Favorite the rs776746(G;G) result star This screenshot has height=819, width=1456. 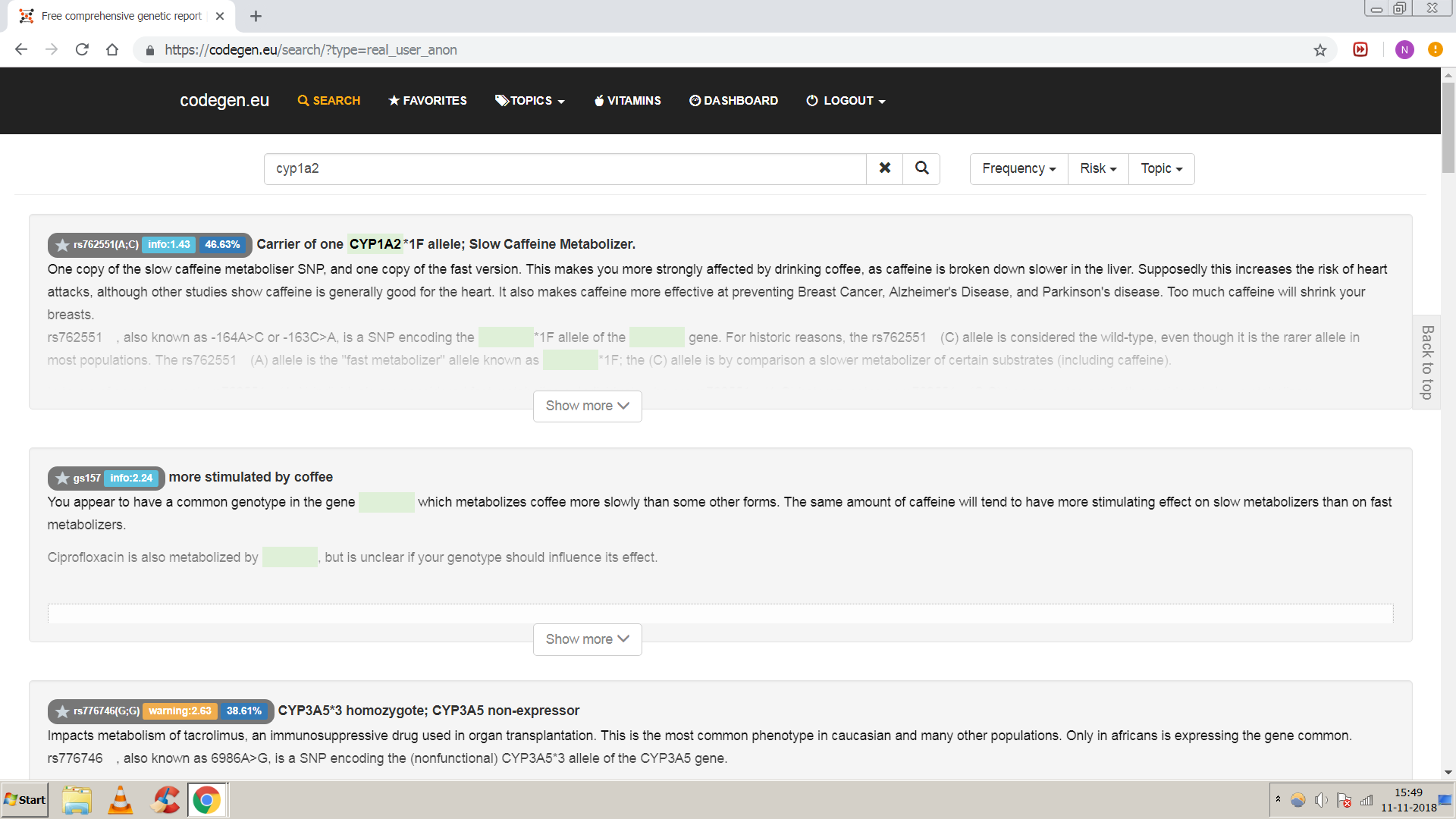(62, 711)
